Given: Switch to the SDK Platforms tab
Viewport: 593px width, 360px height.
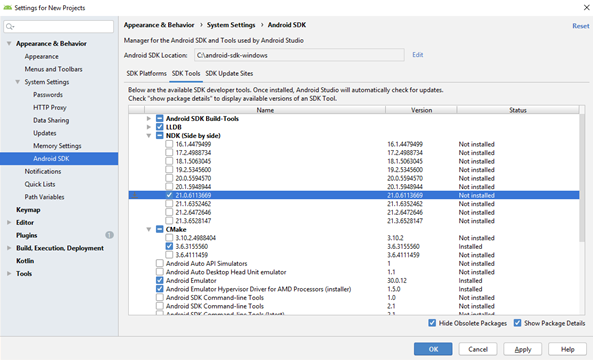Looking at the screenshot, I should point(146,73).
